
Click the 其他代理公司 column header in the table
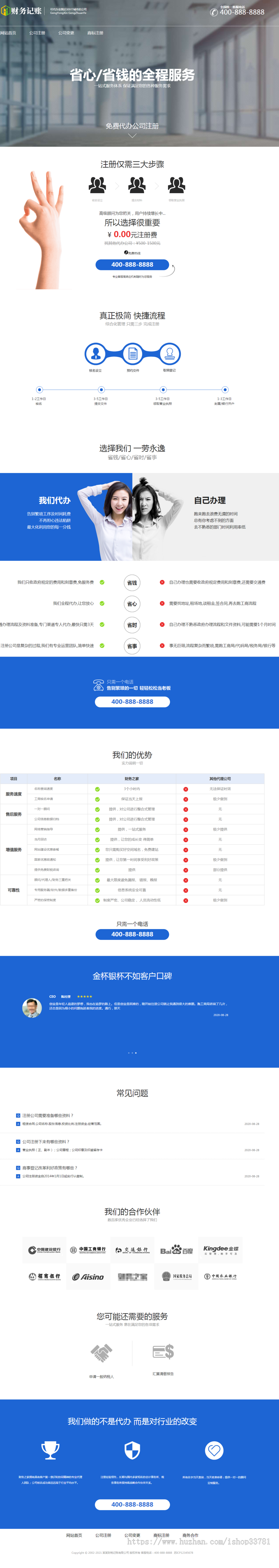(220, 779)
